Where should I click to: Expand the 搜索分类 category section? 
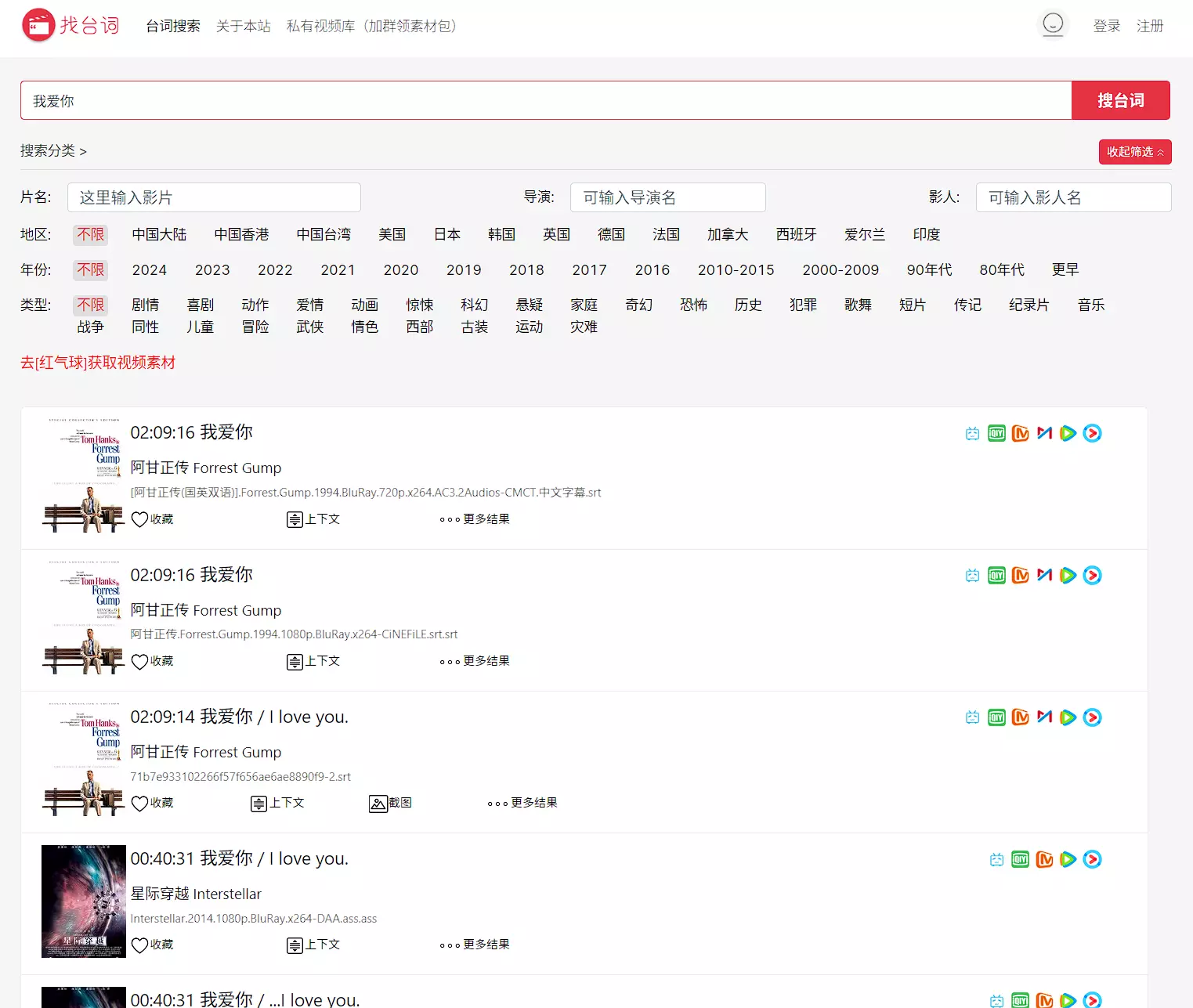click(x=53, y=151)
